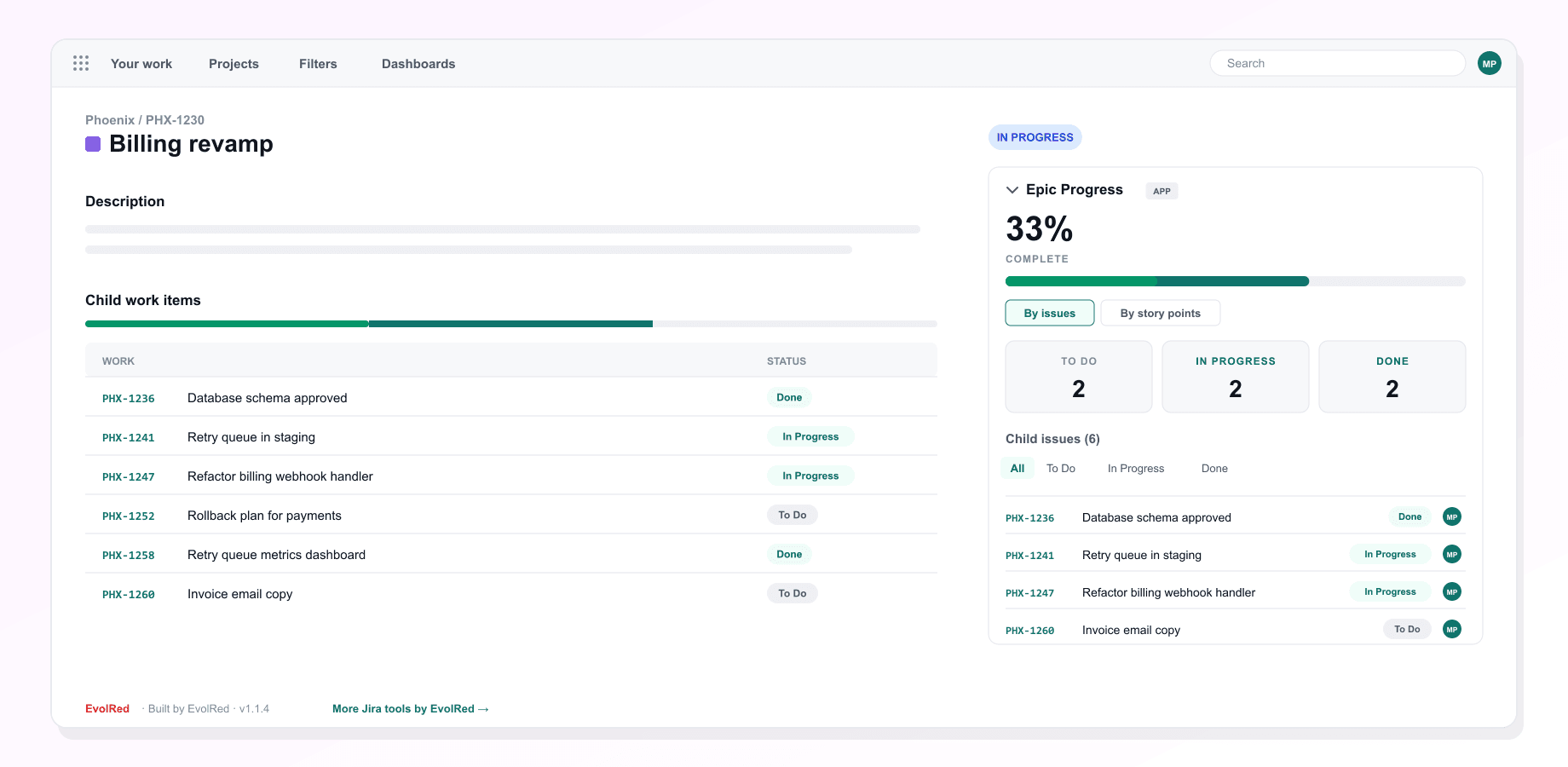Screen dimensions: 1568x767
Task: Click the Billing revamp title
Action: (x=192, y=143)
